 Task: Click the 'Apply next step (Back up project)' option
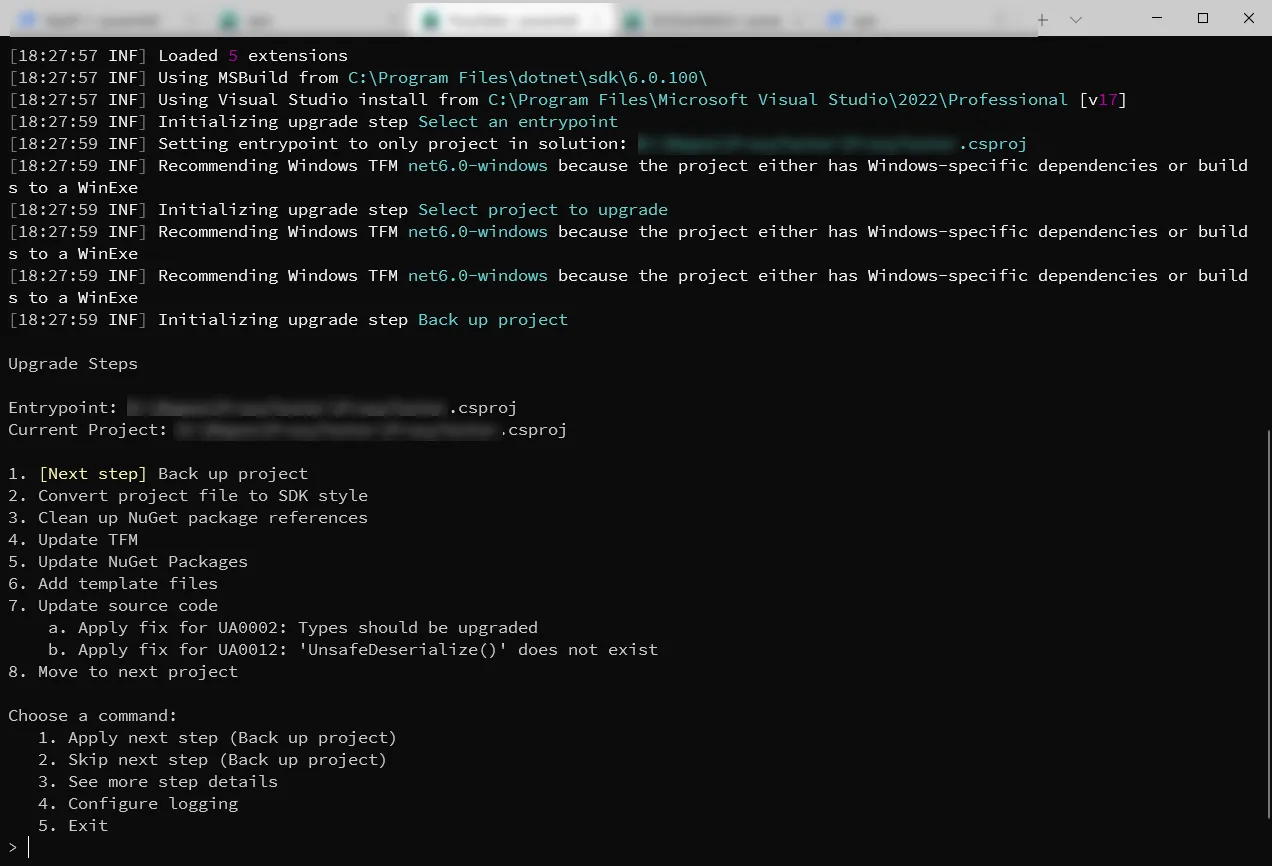(x=232, y=738)
